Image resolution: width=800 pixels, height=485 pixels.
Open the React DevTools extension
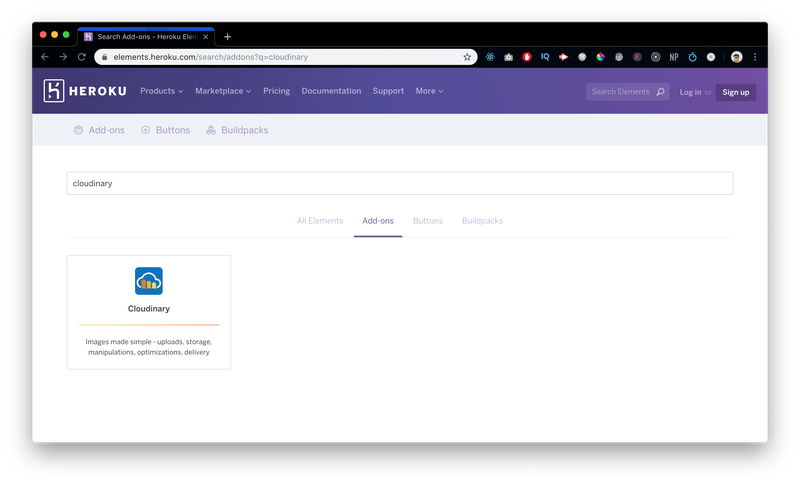(x=490, y=57)
